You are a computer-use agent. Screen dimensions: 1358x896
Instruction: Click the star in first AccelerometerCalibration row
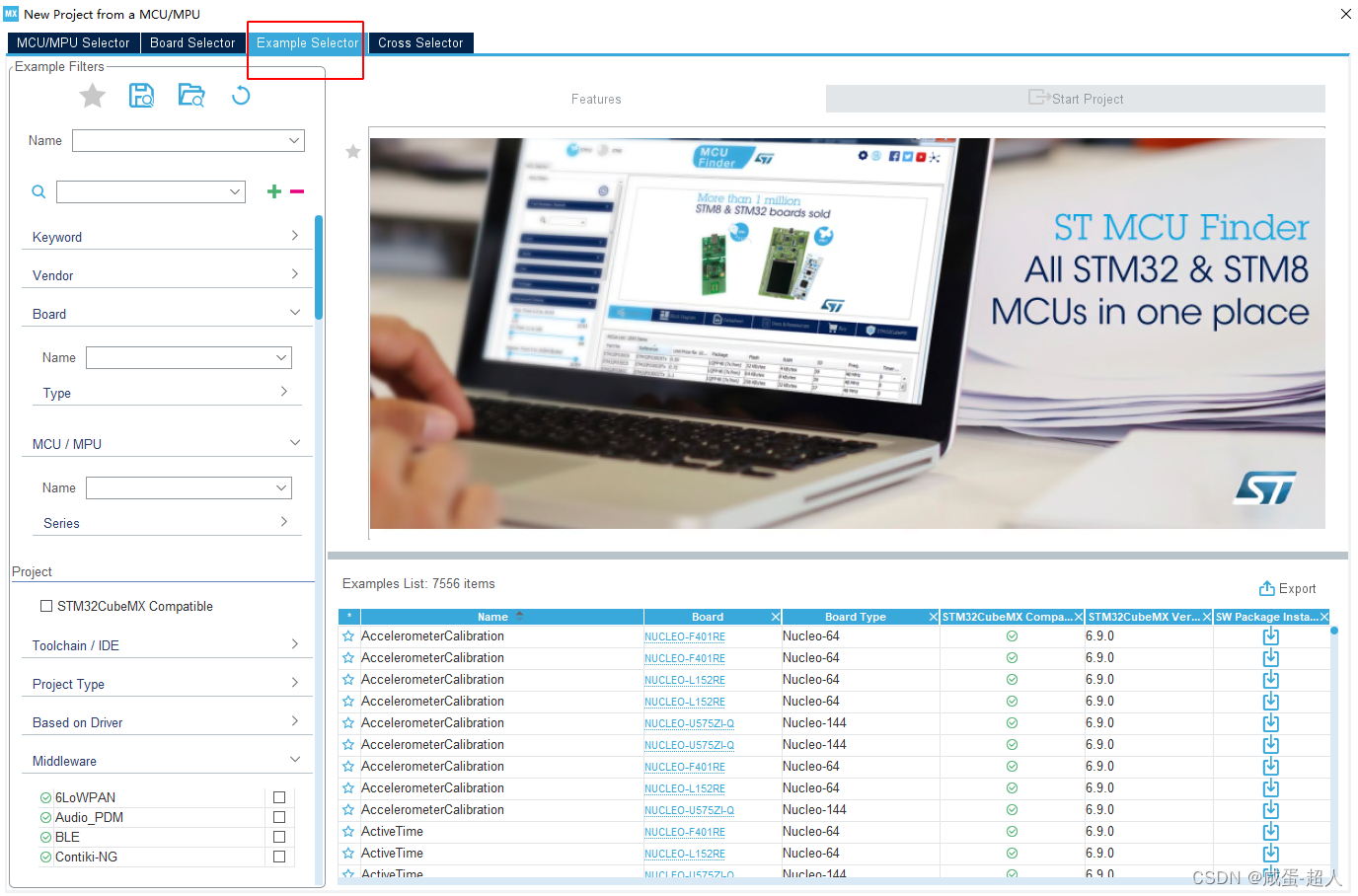(x=348, y=636)
